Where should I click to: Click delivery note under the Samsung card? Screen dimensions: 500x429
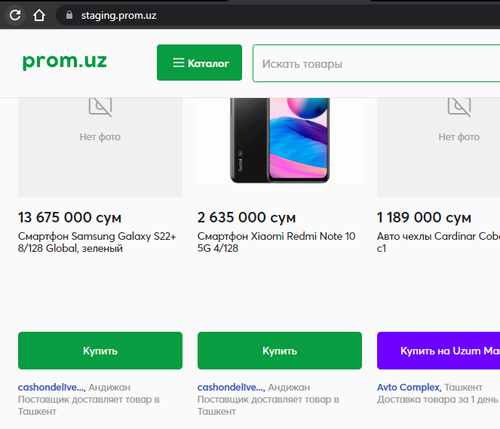pos(89,405)
